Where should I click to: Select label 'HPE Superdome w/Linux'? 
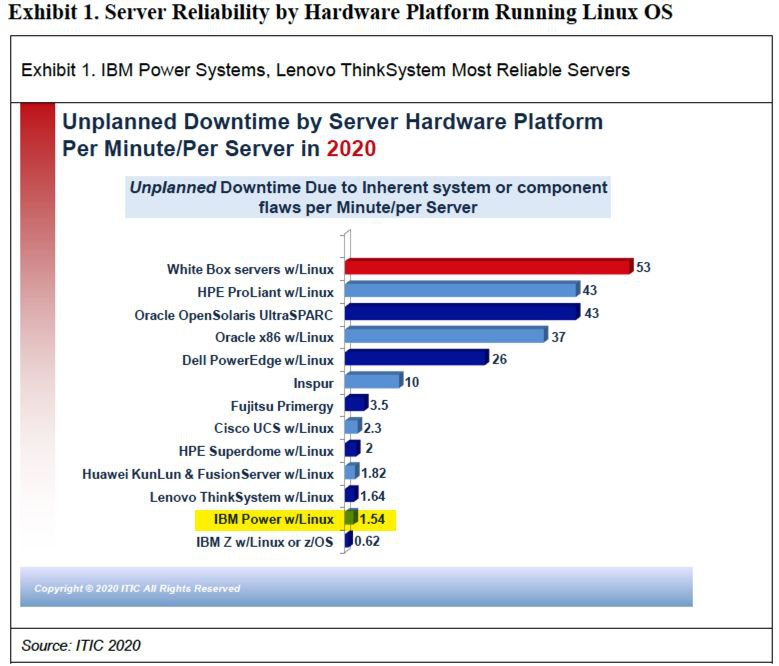[x=256, y=451]
